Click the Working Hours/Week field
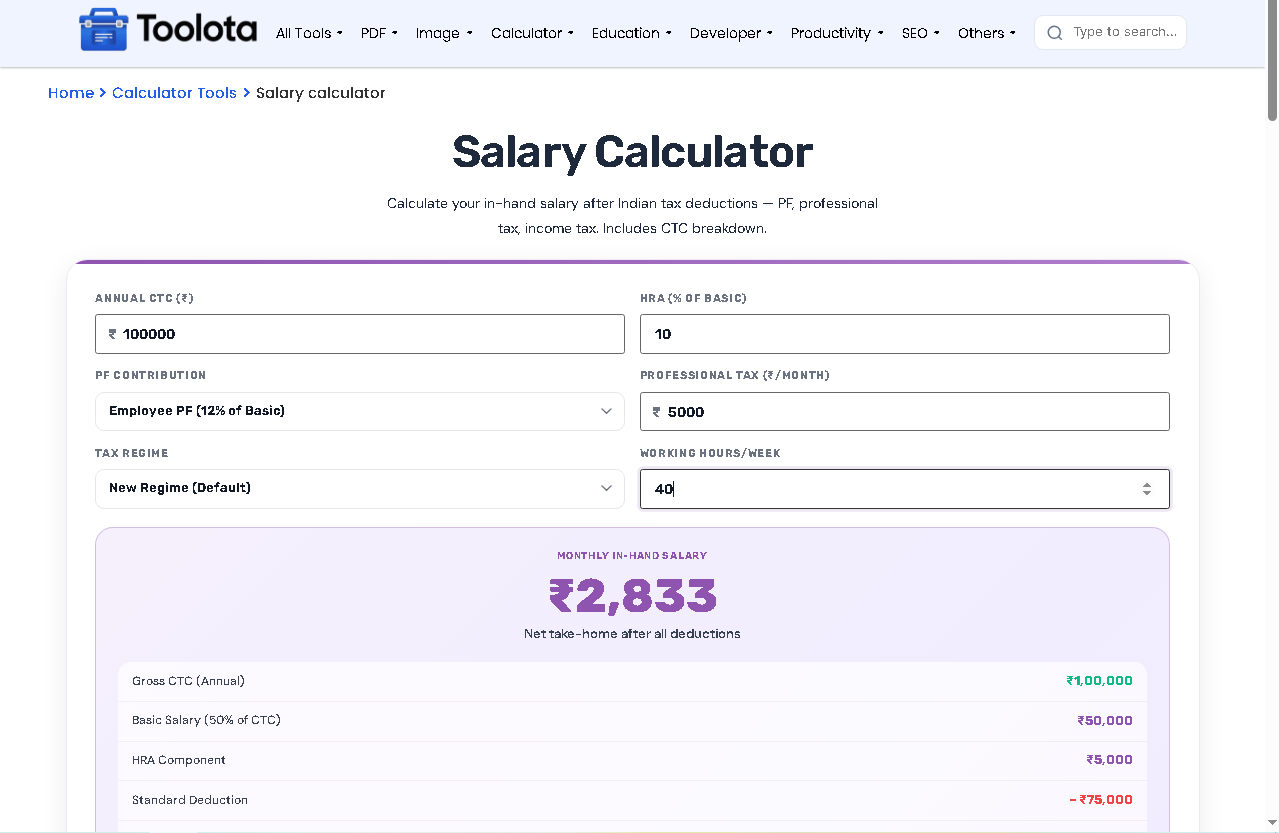This screenshot has width=1279, height=833. (905, 489)
